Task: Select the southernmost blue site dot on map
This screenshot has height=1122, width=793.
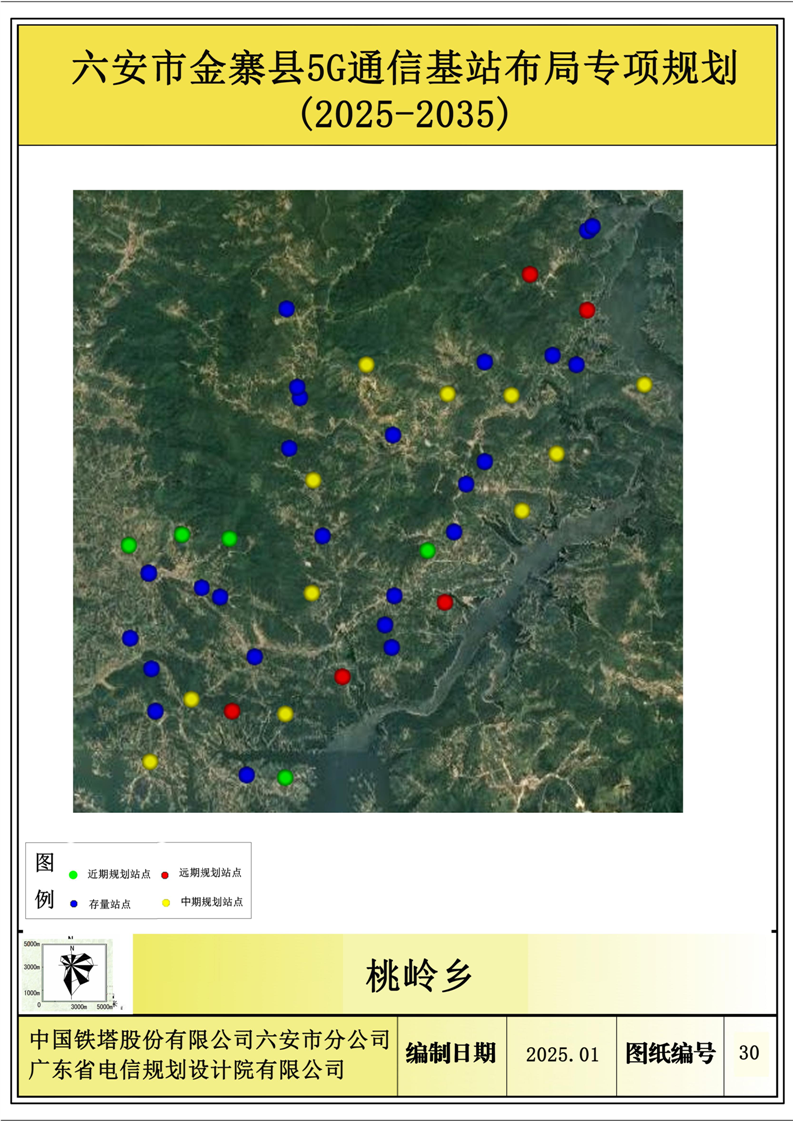Action: click(246, 775)
